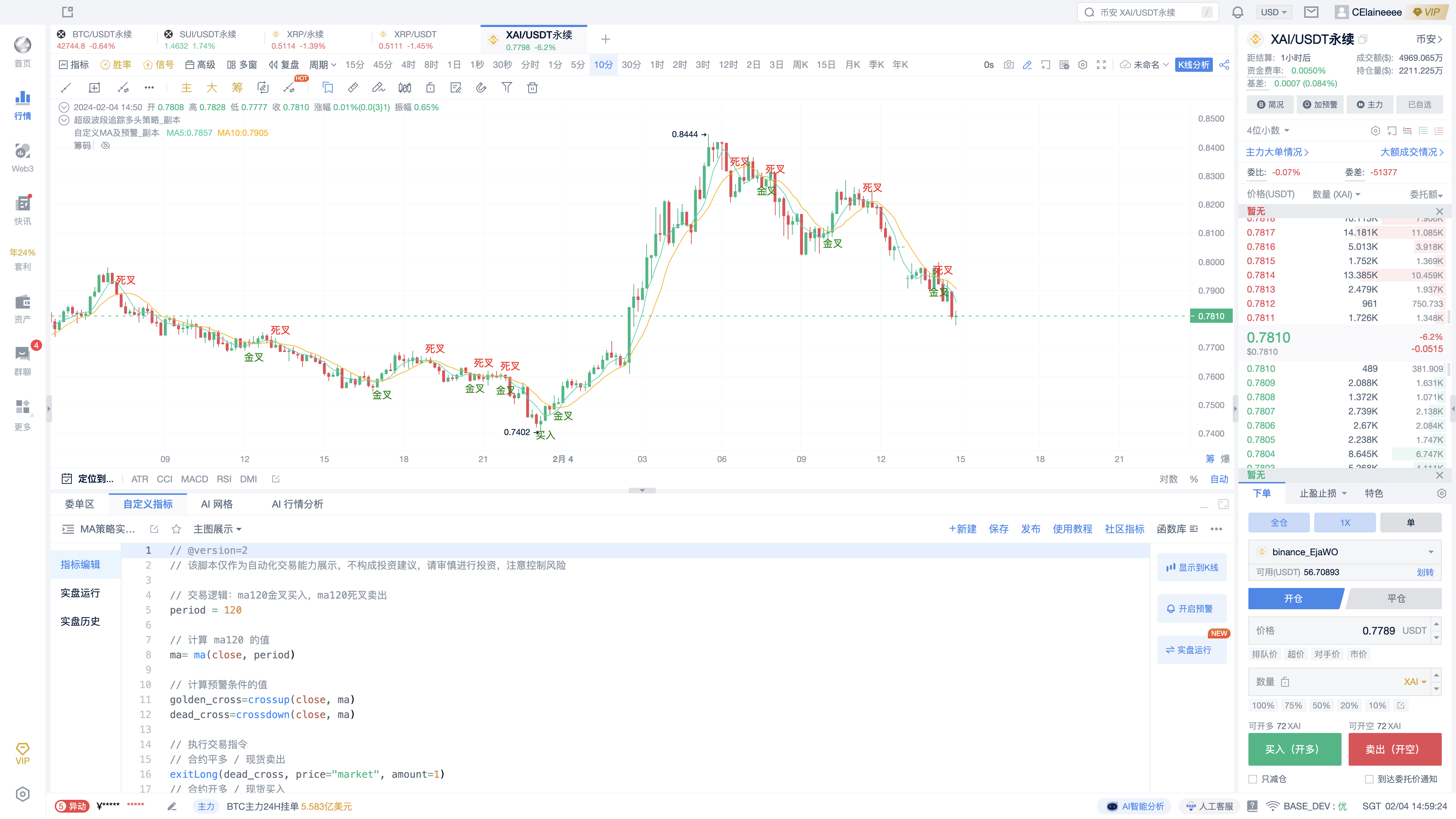Open the mail inbox icon

tap(1311, 12)
